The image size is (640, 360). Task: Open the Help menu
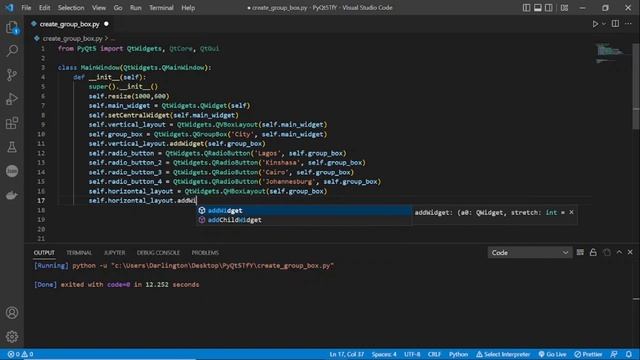click(188, 8)
